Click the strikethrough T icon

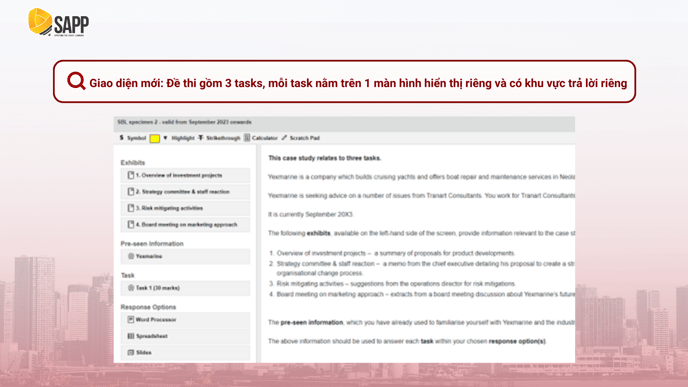click(201, 138)
